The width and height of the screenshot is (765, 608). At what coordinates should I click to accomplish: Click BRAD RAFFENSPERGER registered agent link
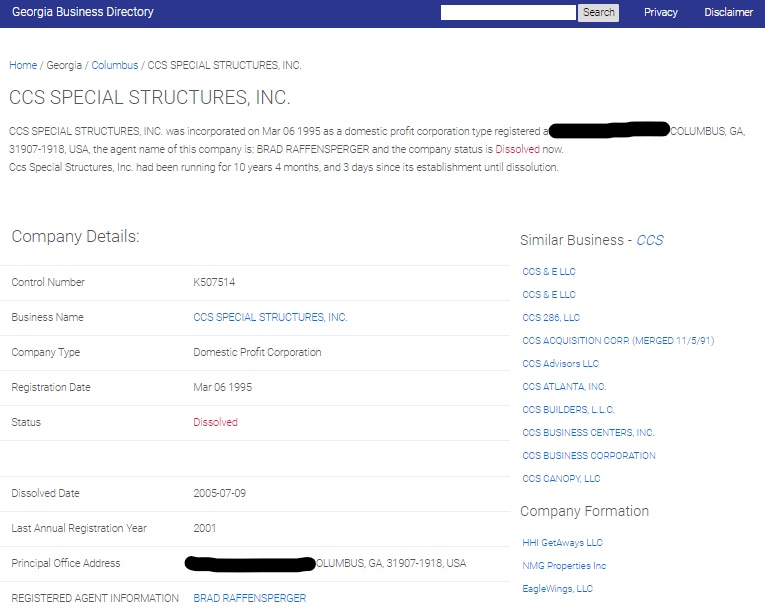pyautogui.click(x=250, y=598)
